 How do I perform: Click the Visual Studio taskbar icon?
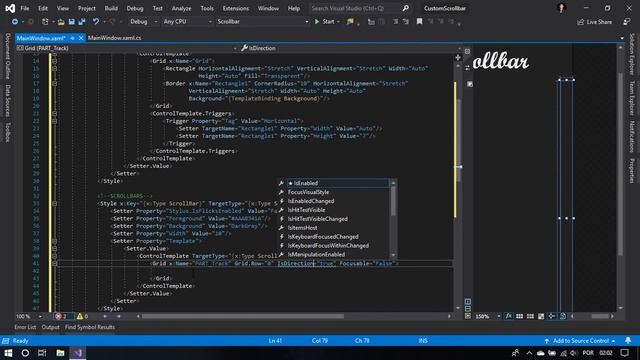click(78, 353)
